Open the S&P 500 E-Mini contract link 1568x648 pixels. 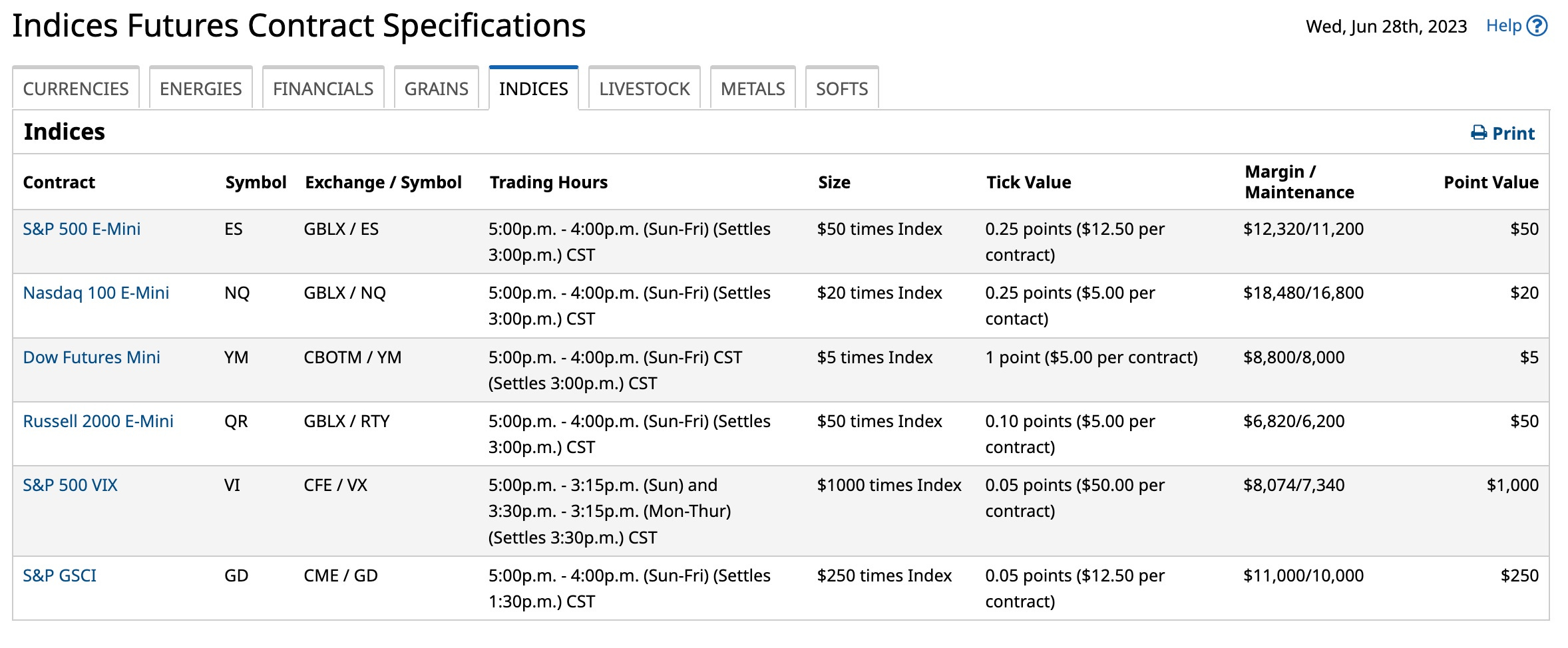click(x=82, y=229)
